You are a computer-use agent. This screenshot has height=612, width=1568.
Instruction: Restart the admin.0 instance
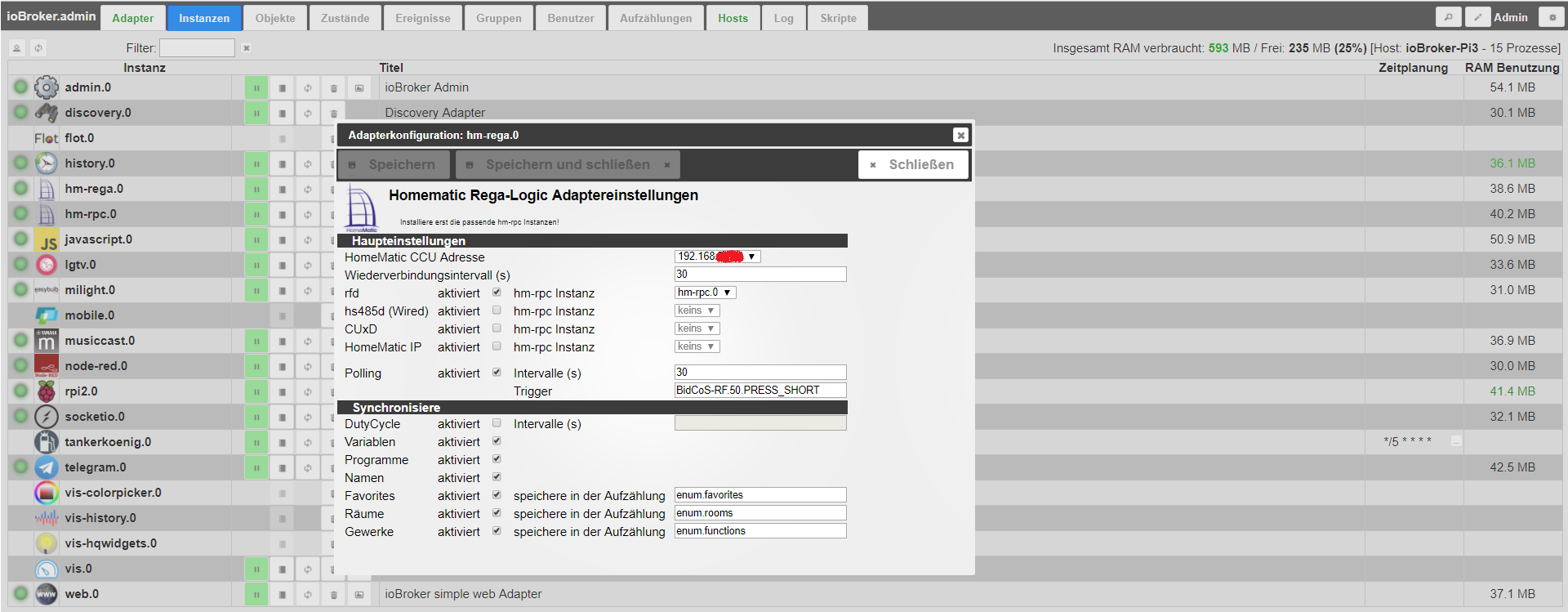308,88
